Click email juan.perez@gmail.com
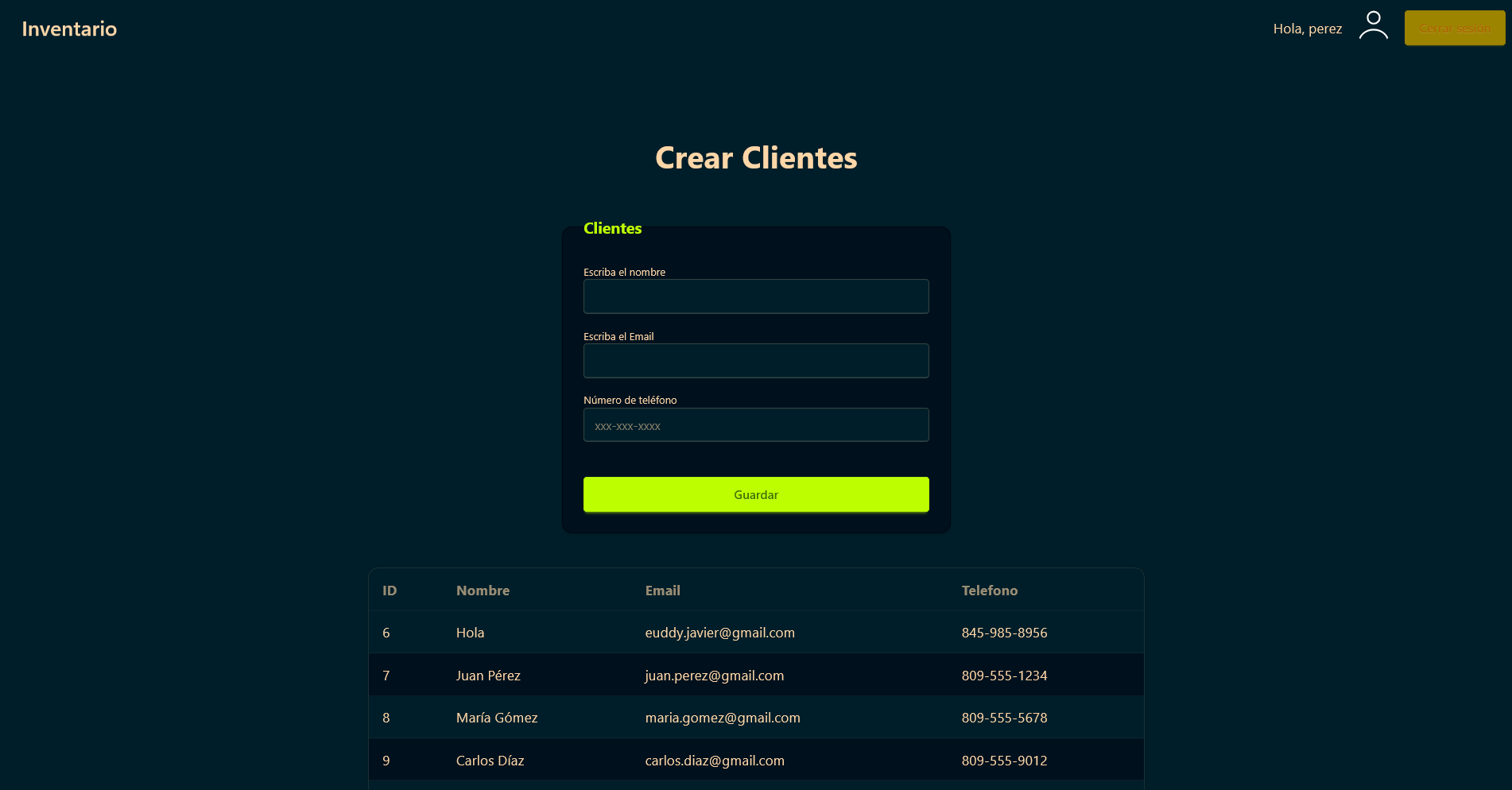Screen dimensions: 1512x790 pyautogui.click(x=714, y=676)
